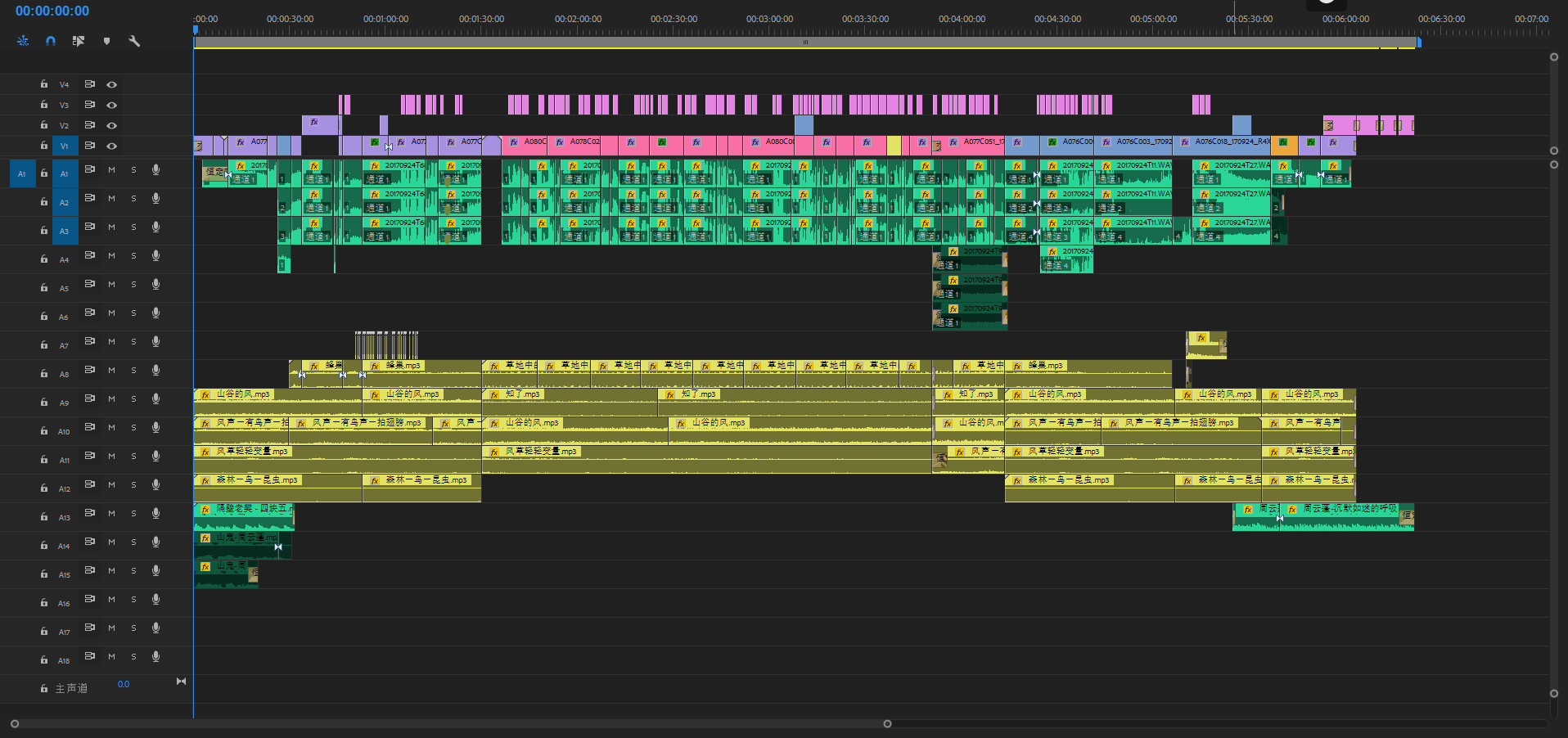Click the horizontal zoom scrollbar at bottom

pos(450,723)
